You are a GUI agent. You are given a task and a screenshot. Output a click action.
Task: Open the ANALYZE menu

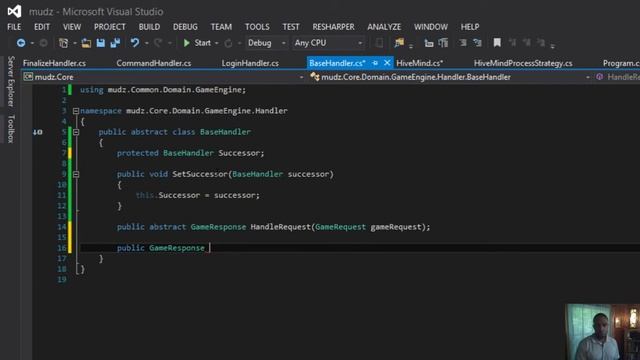coord(384,27)
